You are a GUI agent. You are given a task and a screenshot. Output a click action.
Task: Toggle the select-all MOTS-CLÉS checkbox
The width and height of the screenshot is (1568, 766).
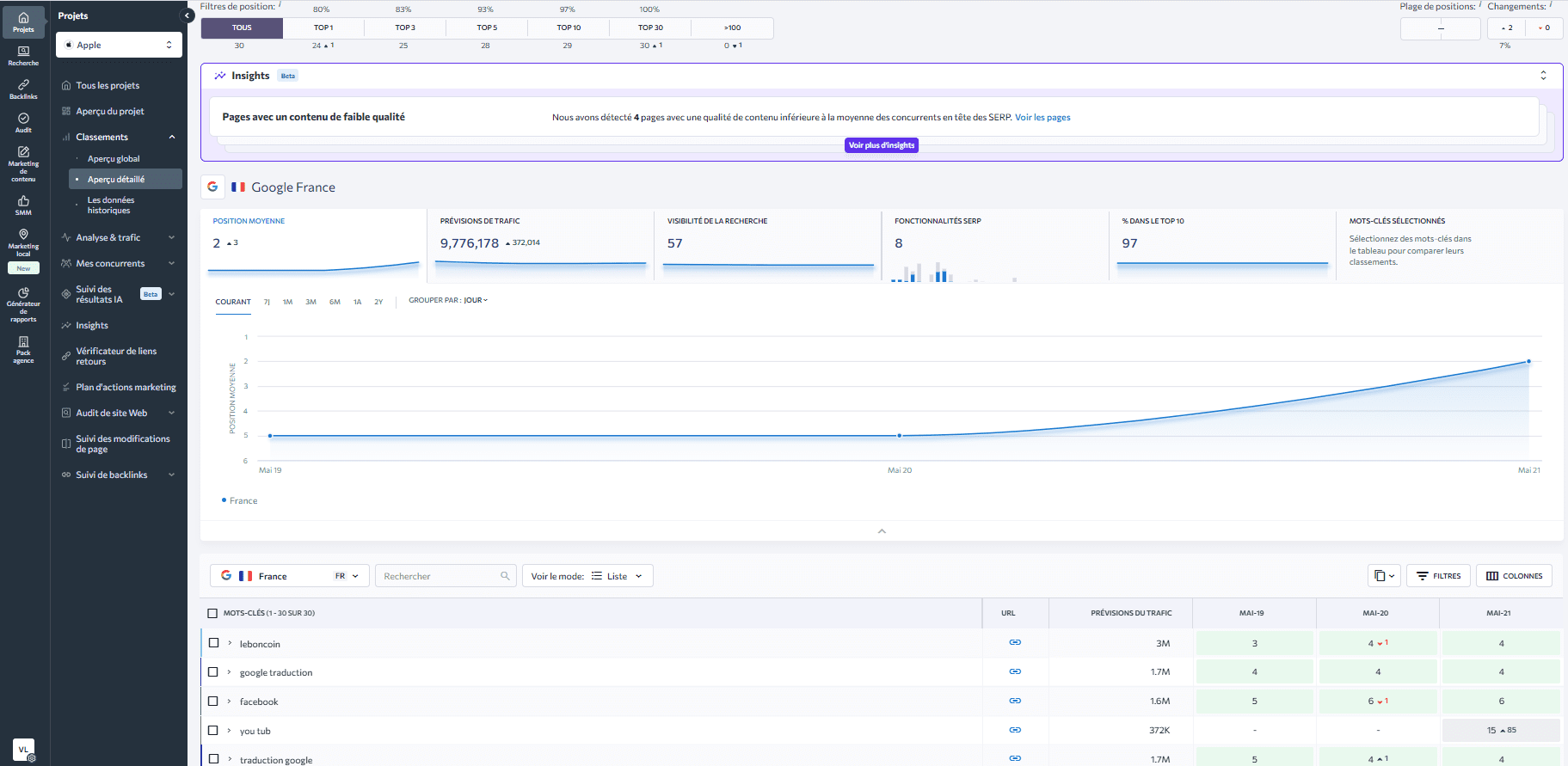[212, 613]
